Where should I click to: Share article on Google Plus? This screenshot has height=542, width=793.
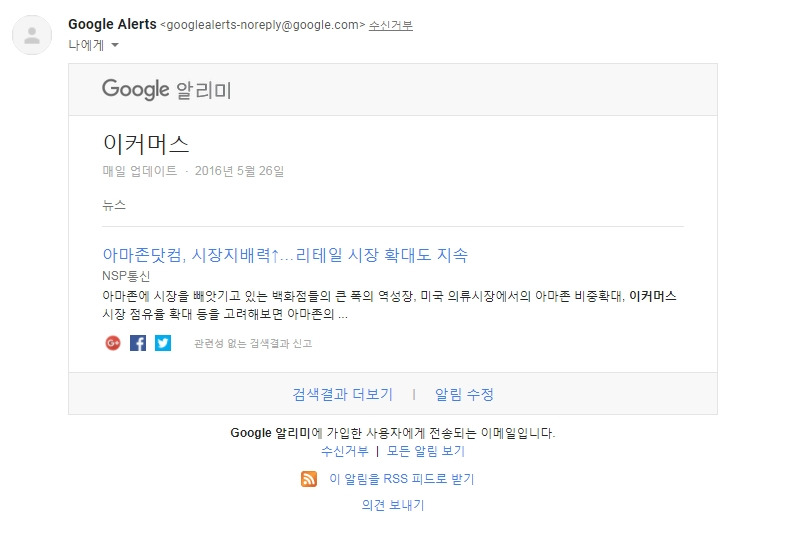pyautogui.click(x=113, y=343)
